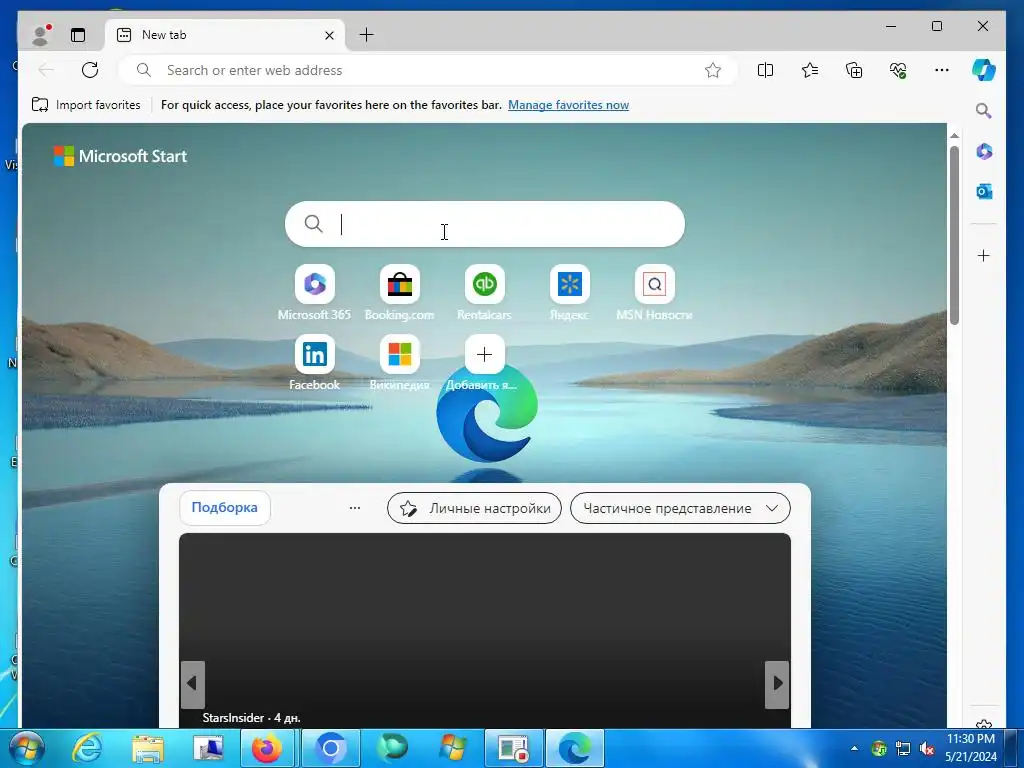This screenshot has height=768, width=1024.
Task: Open the tab actions menu icon
Action: coord(78,35)
